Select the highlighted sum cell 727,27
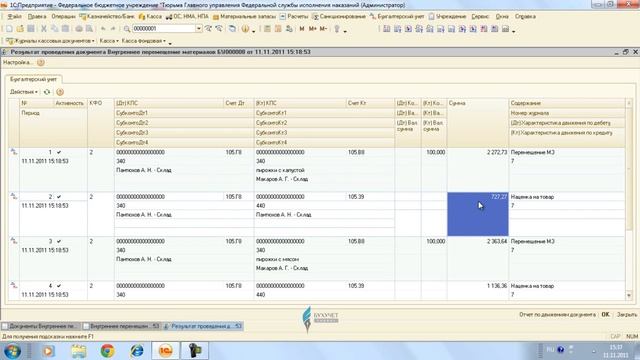The height and width of the screenshot is (360, 640). click(x=478, y=214)
